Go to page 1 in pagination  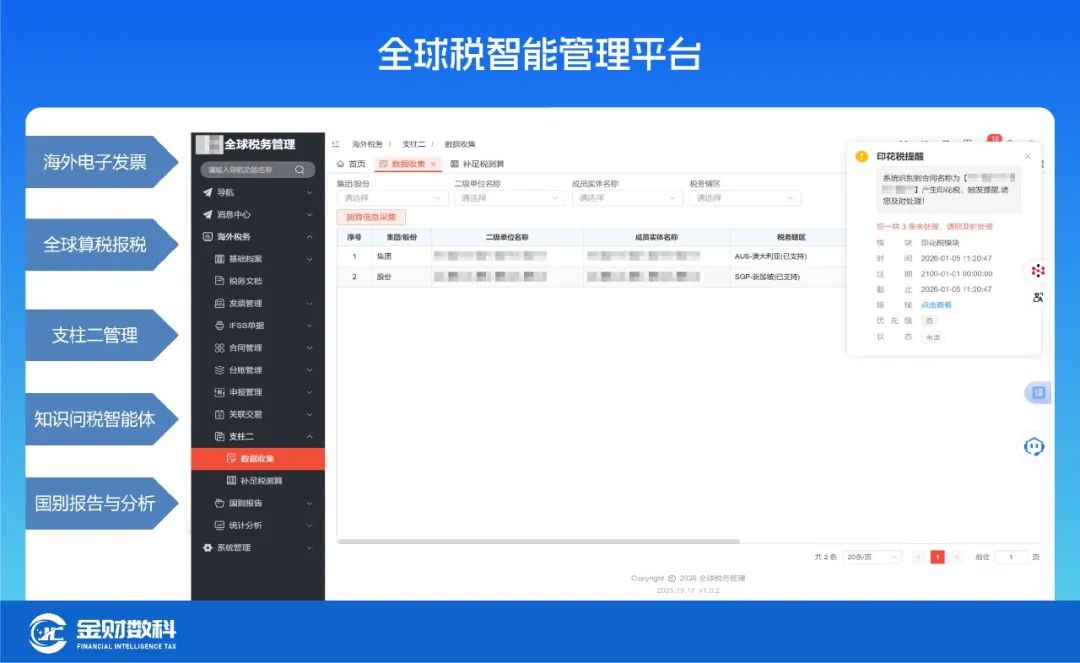click(x=937, y=556)
